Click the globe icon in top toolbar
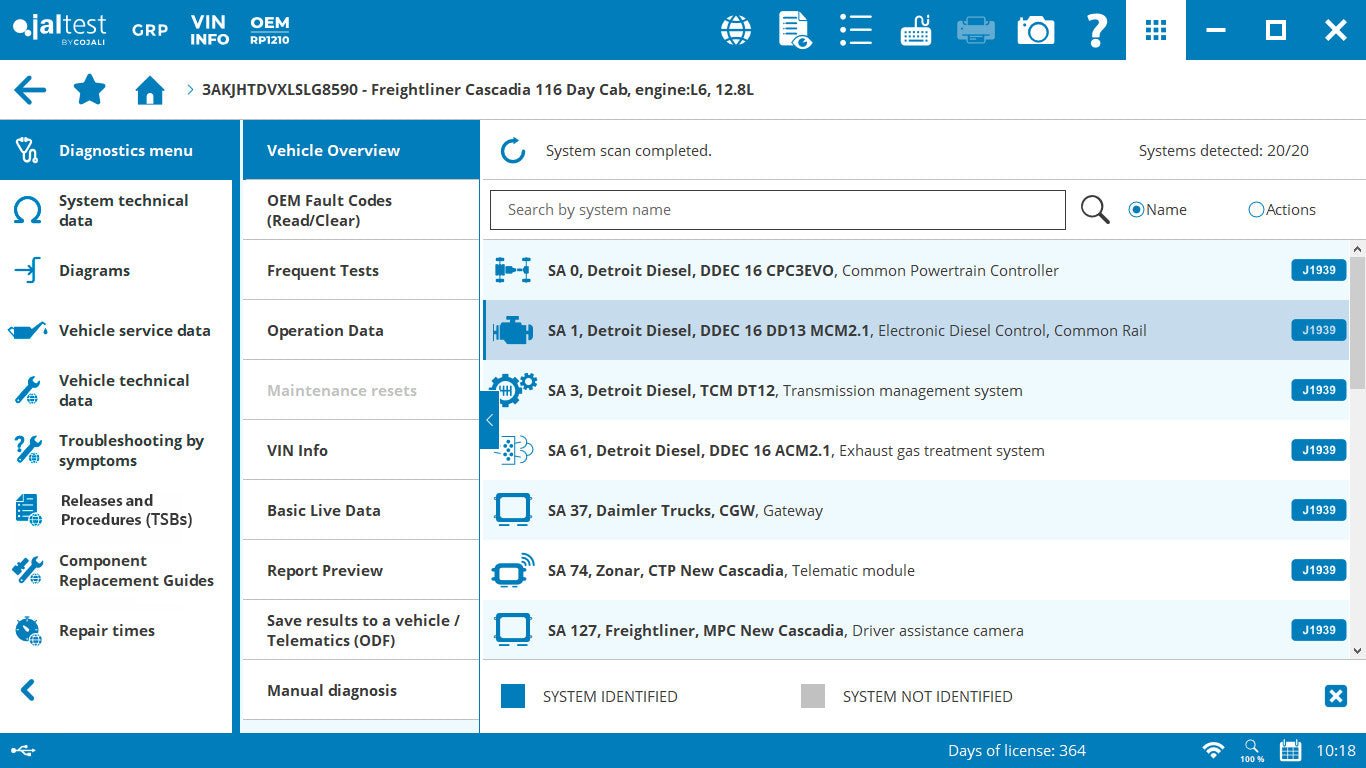The width and height of the screenshot is (1366, 768). [736, 30]
